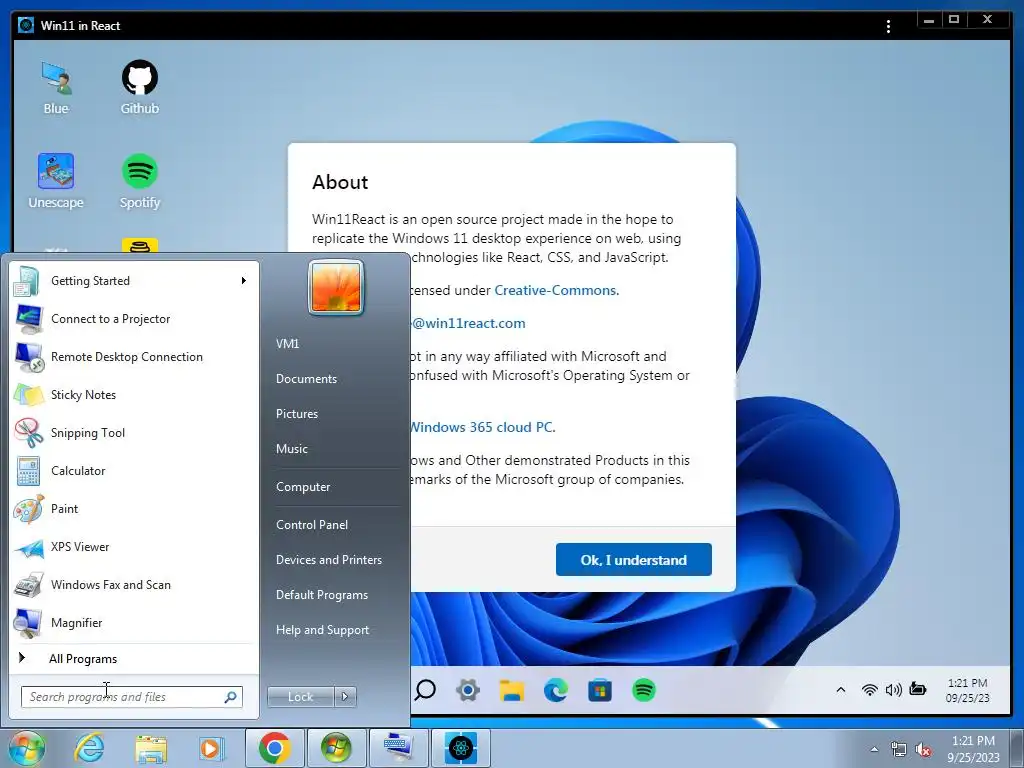Open Spotify in Win11 taskbar
Screen dimensions: 1024x768
point(644,690)
